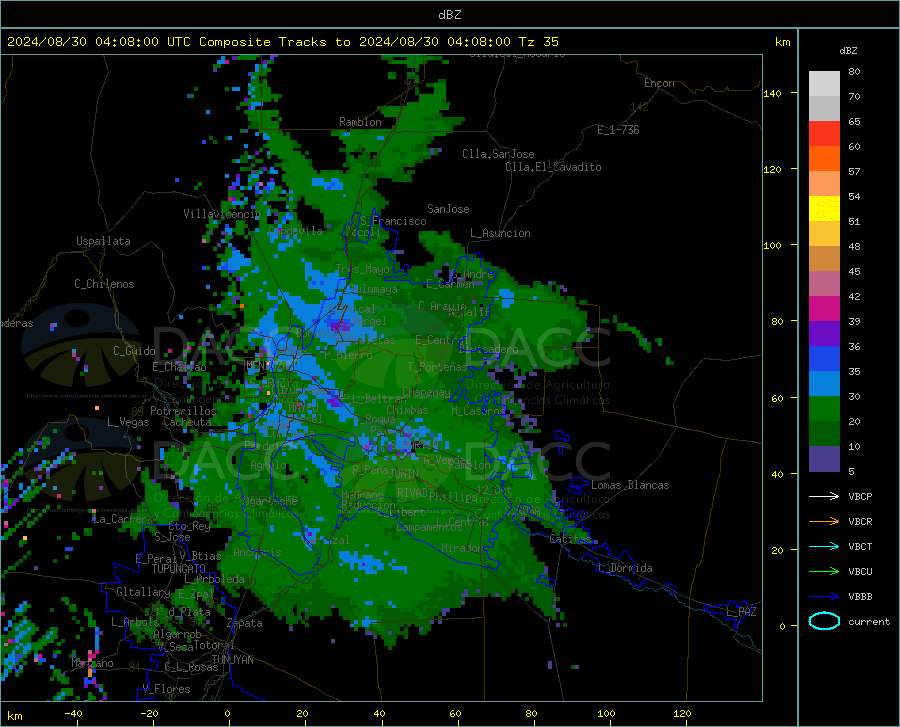Click the 'L_Vegas' map label

point(128,422)
